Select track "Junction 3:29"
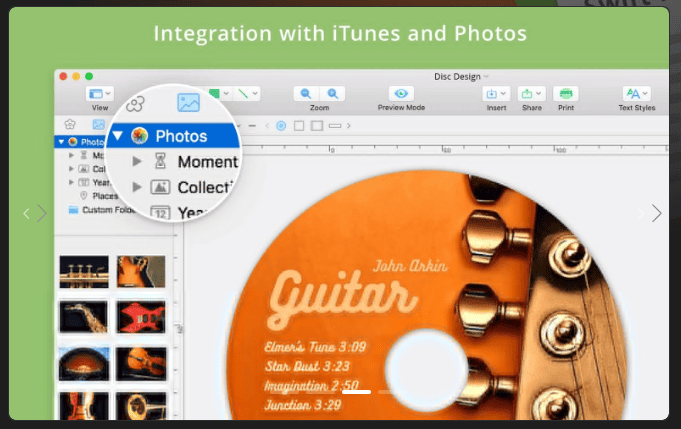This screenshot has height=429, width=681. (x=303, y=405)
